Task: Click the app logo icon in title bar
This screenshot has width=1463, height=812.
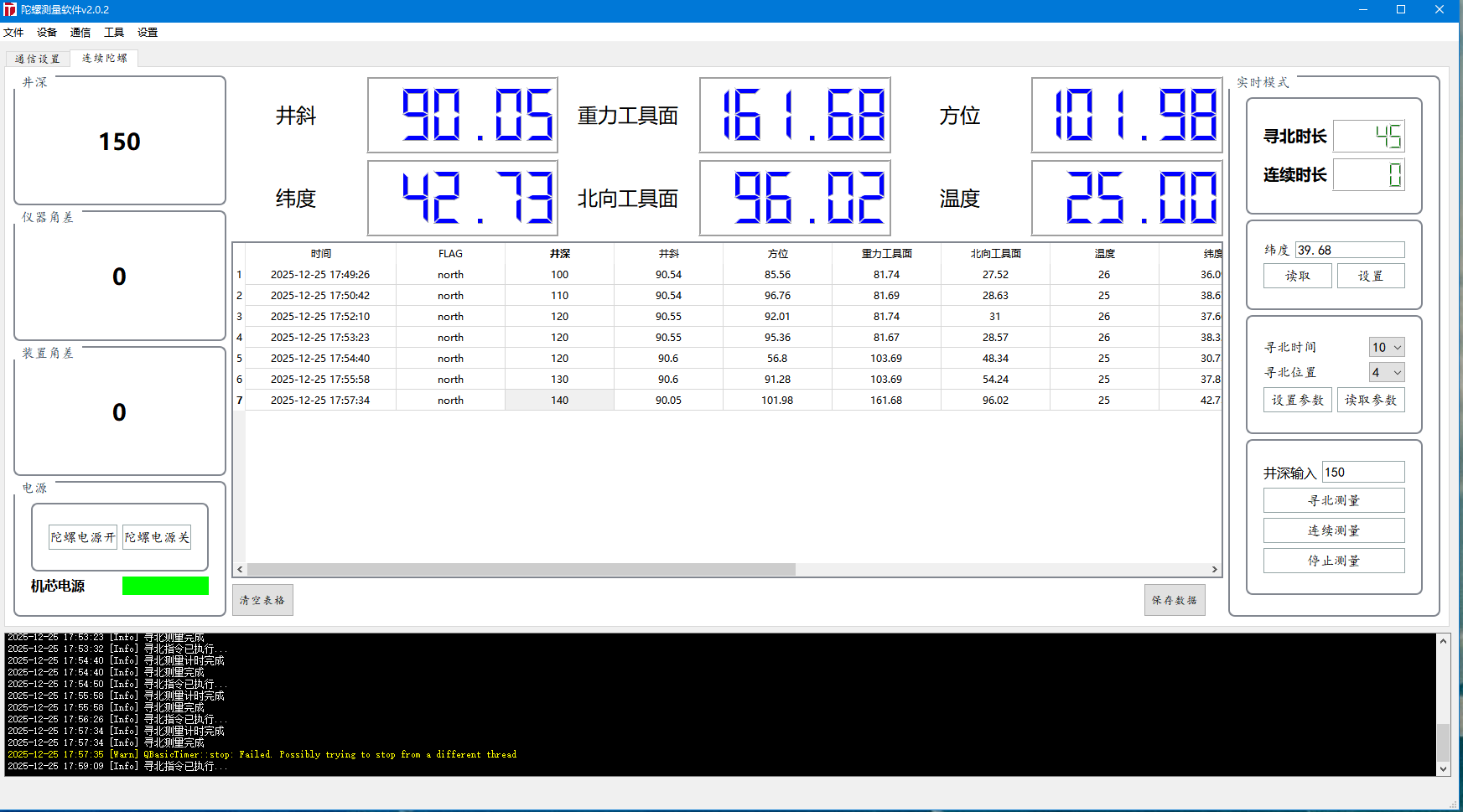Action: (10, 10)
